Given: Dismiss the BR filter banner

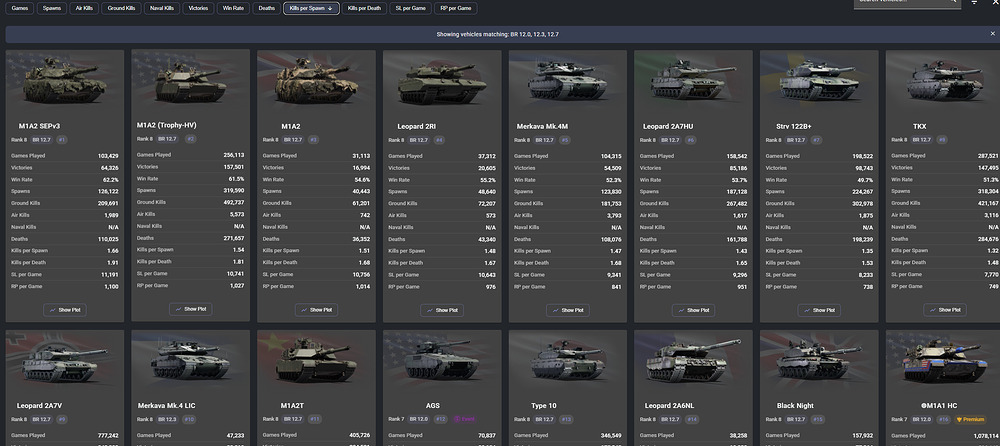Looking at the screenshot, I should 992,34.
